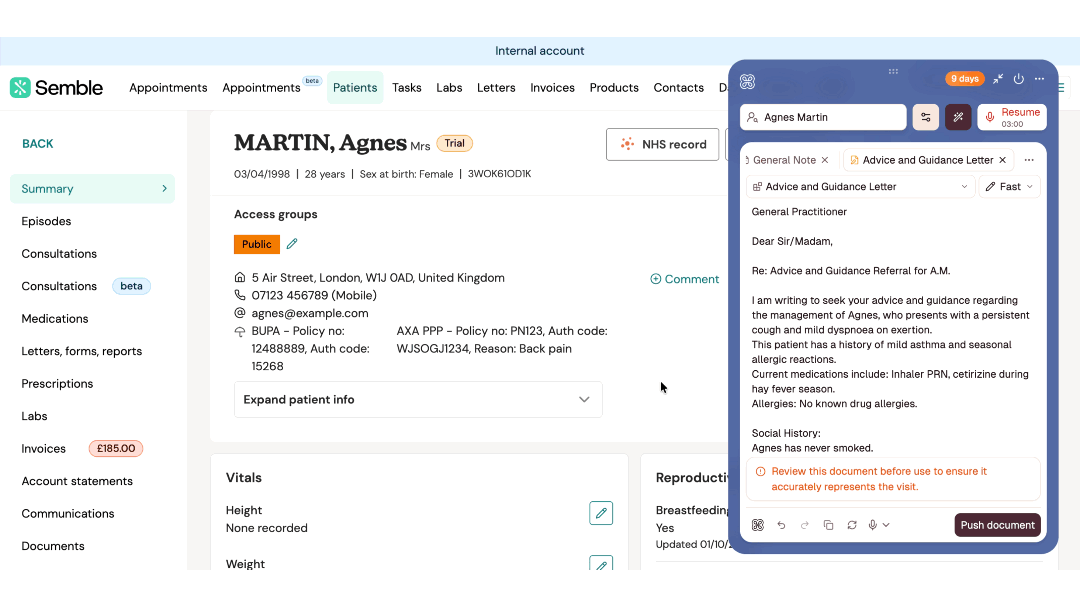Open the Fast mode dropdown
Screen dimensions: 1080x608
pos(1009,187)
